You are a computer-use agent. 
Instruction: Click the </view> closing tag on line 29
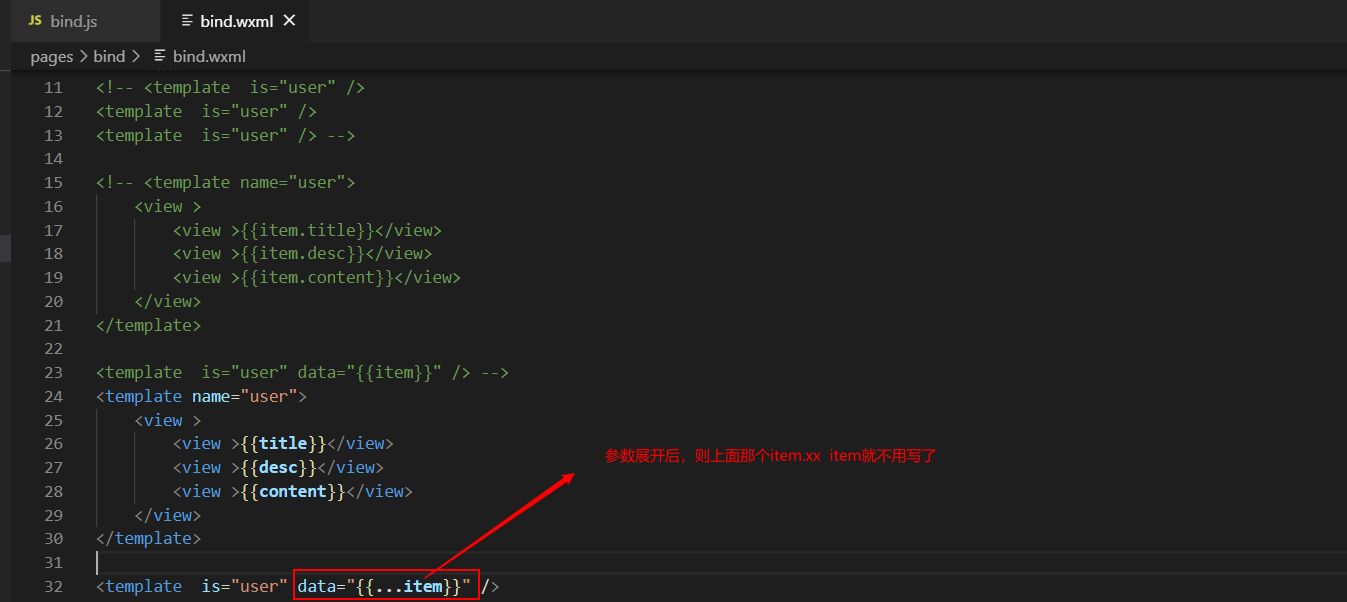pos(168,516)
